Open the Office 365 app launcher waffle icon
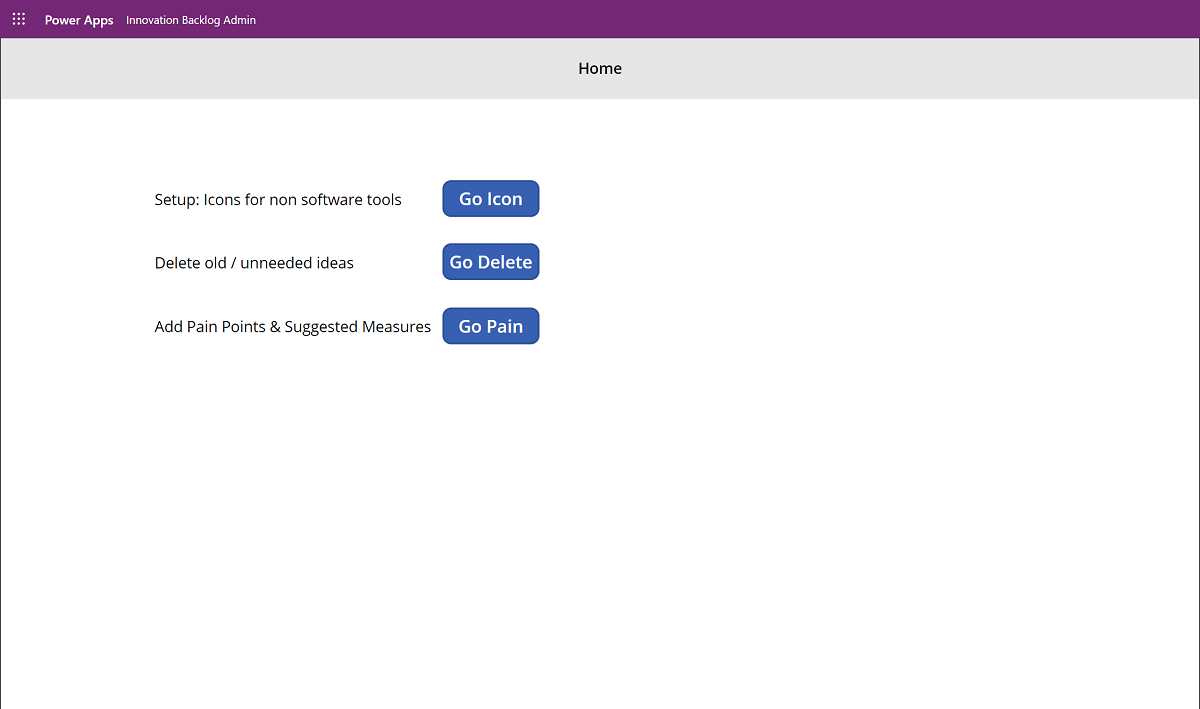 pyautogui.click(x=18, y=18)
